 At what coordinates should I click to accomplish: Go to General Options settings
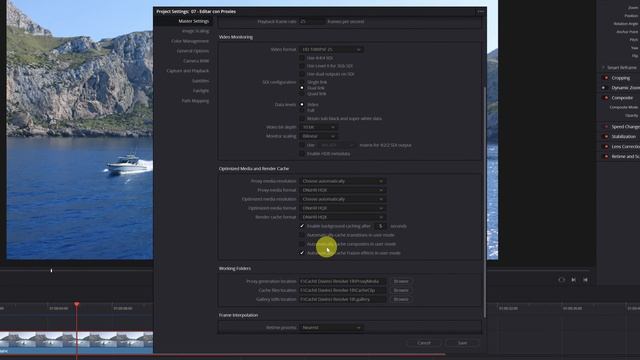pos(193,51)
